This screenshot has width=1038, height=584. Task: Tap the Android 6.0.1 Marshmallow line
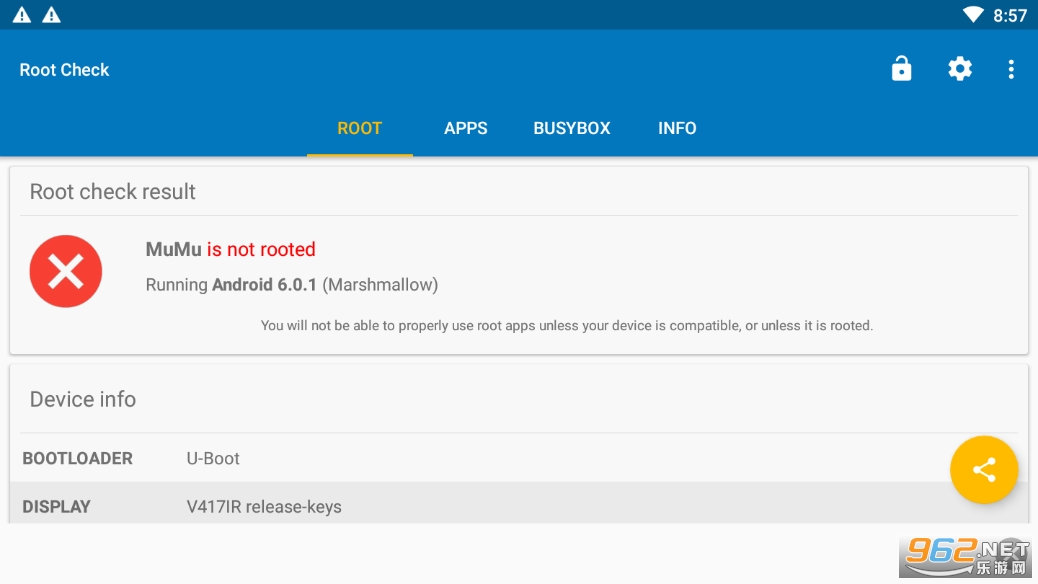pos(292,285)
